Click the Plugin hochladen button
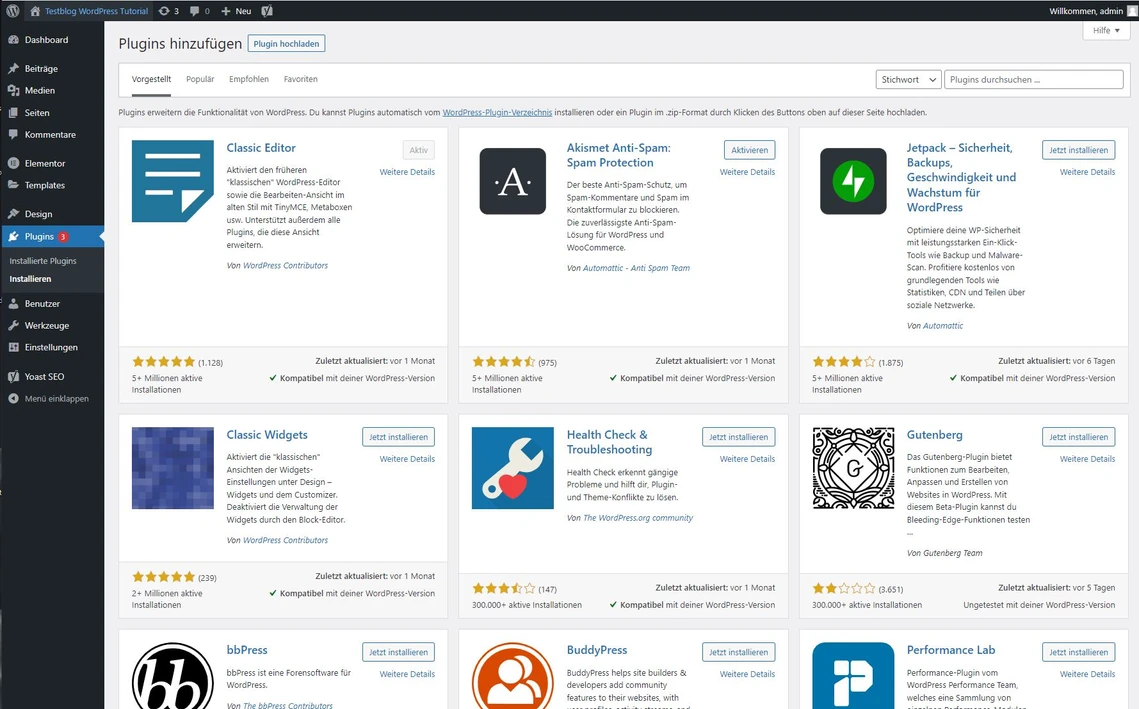Screen dimensions: 1139x709 point(286,44)
